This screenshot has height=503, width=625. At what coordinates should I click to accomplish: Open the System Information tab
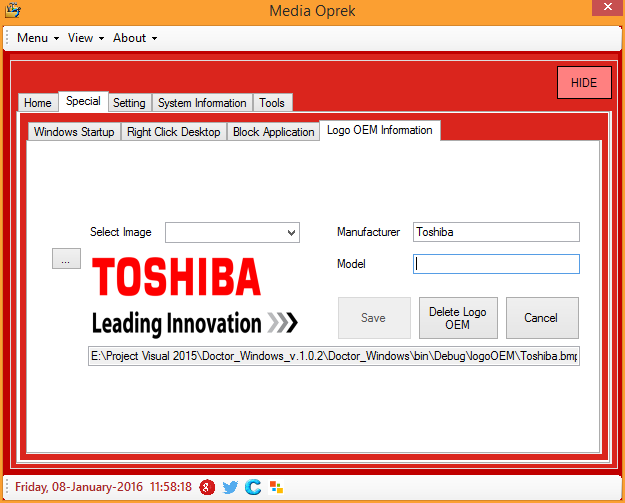click(x=202, y=103)
